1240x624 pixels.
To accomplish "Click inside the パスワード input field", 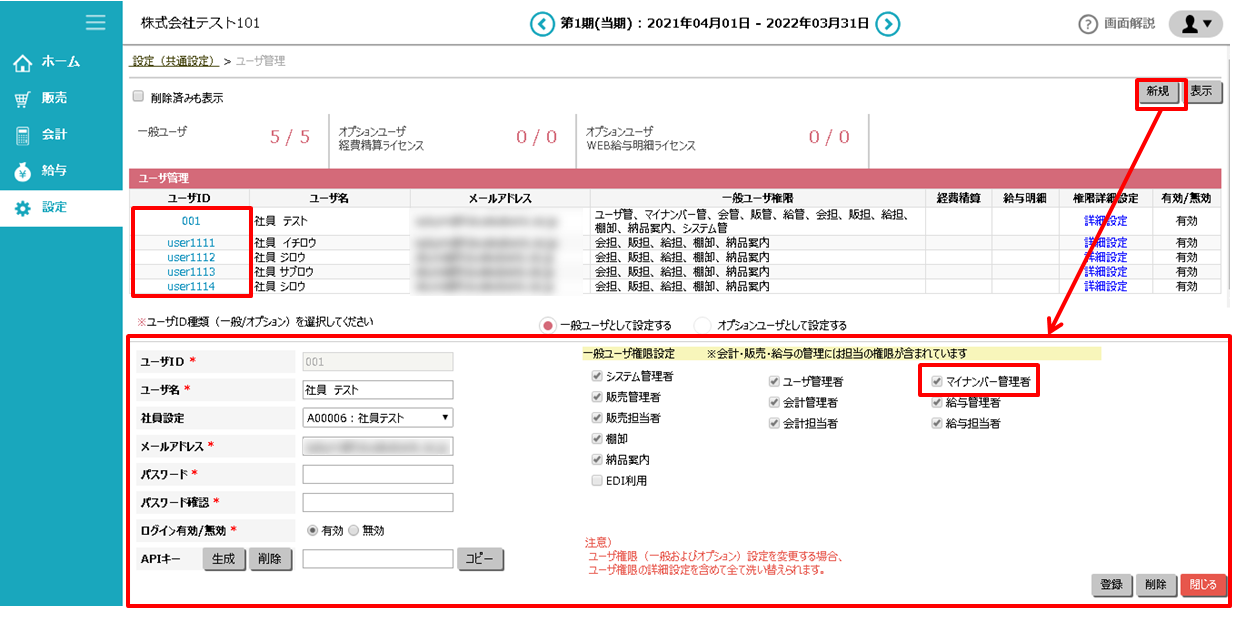I will tap(378, 474).
